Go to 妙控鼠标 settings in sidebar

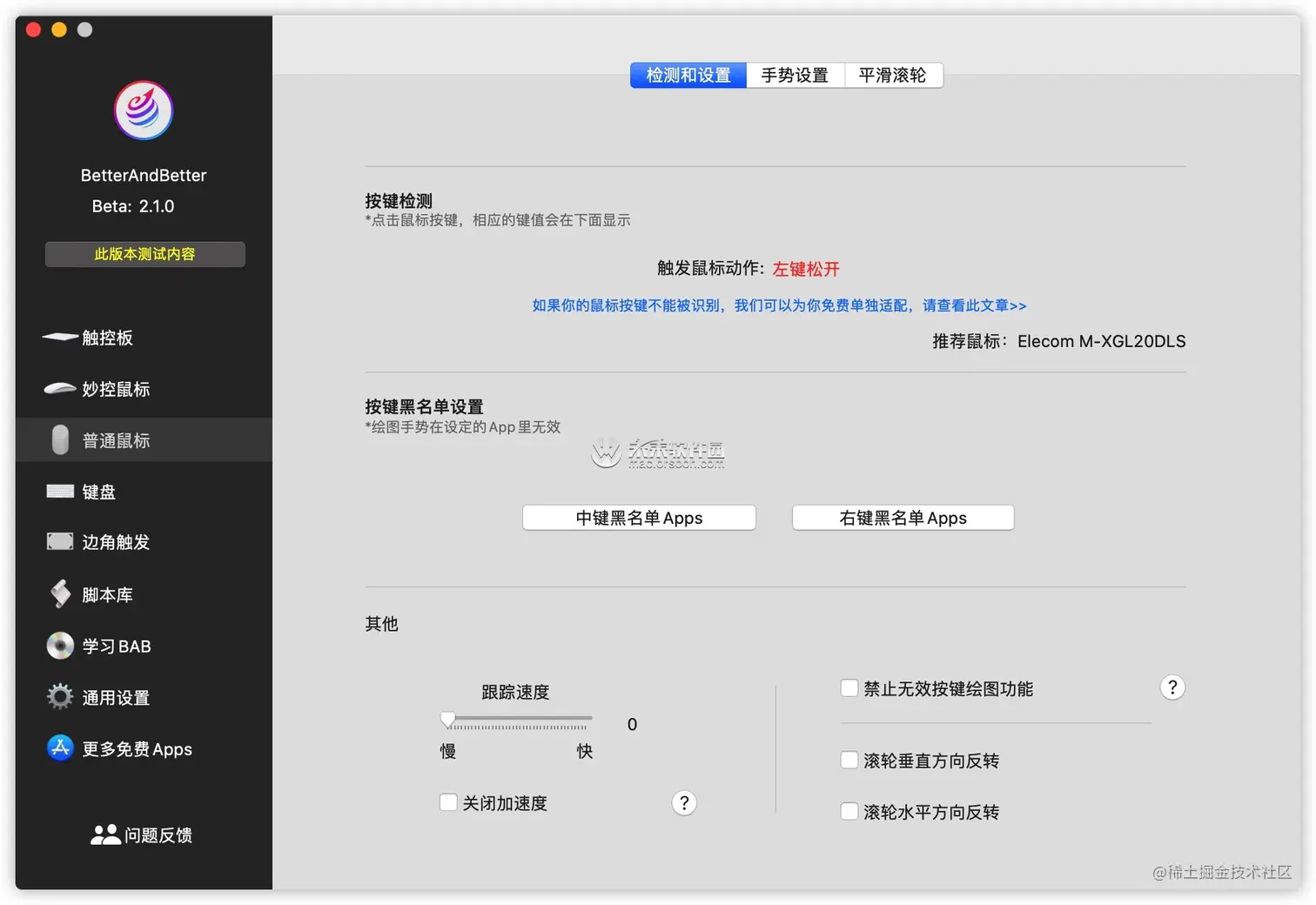click(x=144, y=389)
